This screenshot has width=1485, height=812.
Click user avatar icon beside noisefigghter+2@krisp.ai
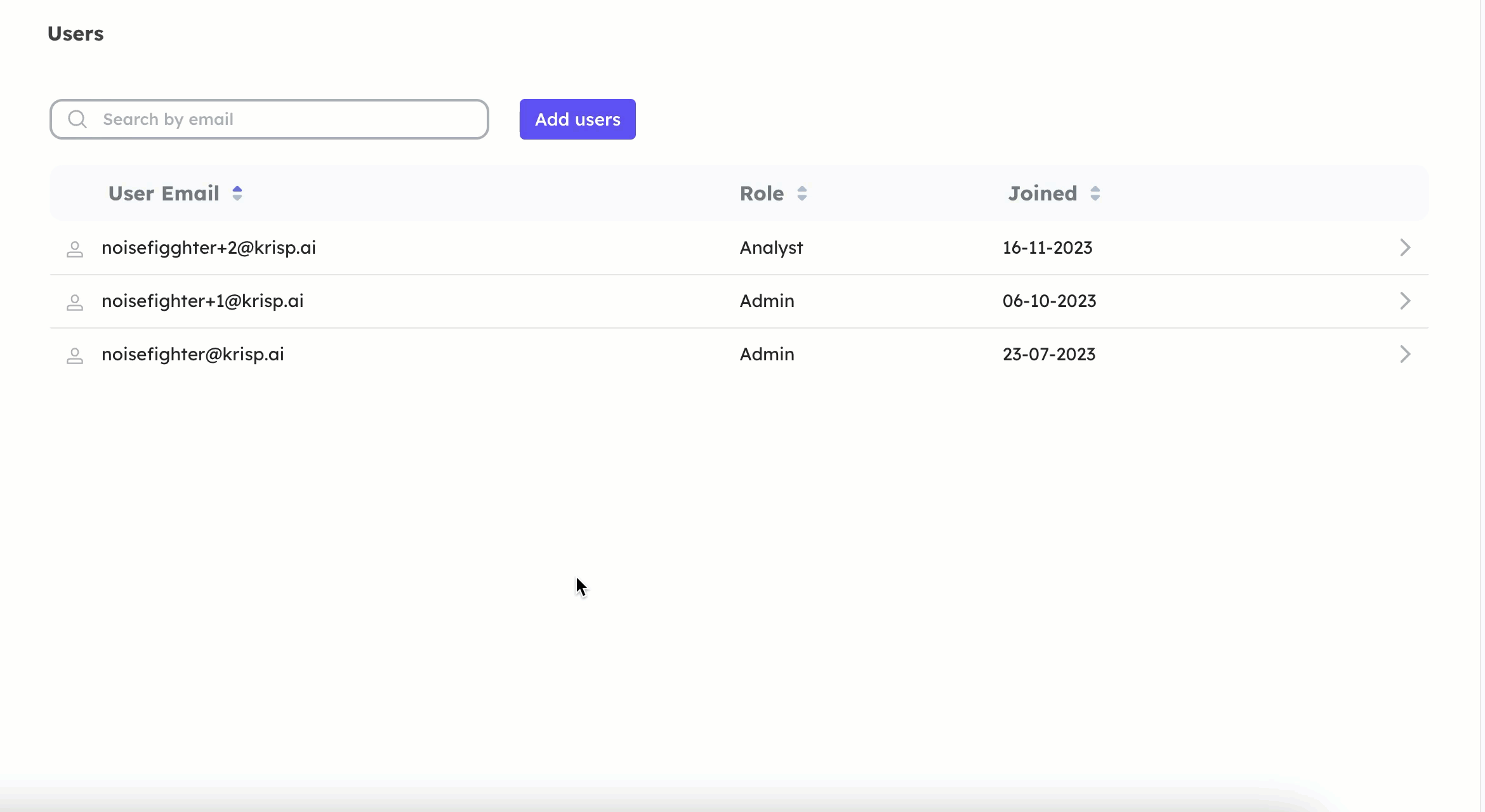tap(75, 249)
